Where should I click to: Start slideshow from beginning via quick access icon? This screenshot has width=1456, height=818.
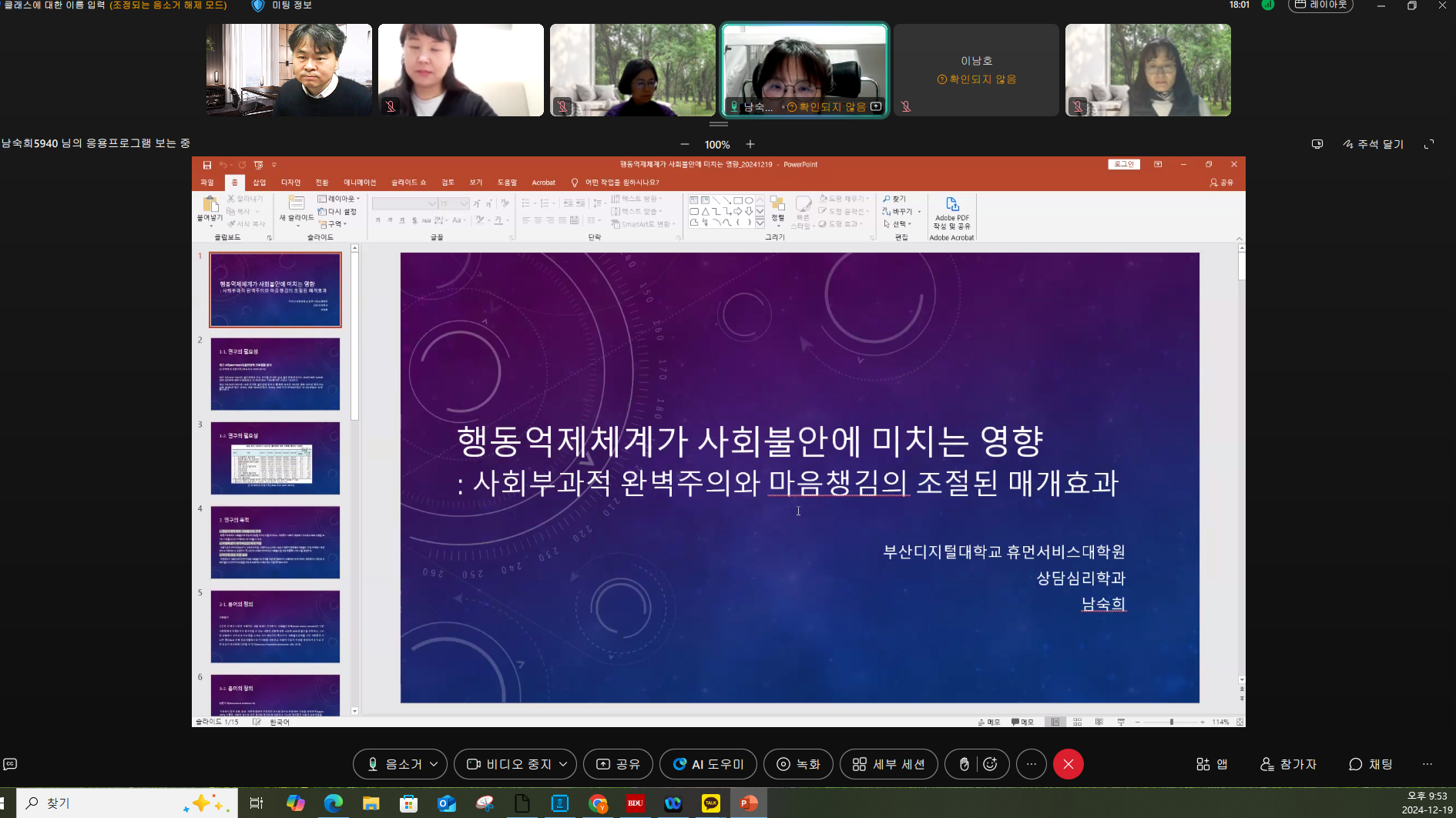258,165
